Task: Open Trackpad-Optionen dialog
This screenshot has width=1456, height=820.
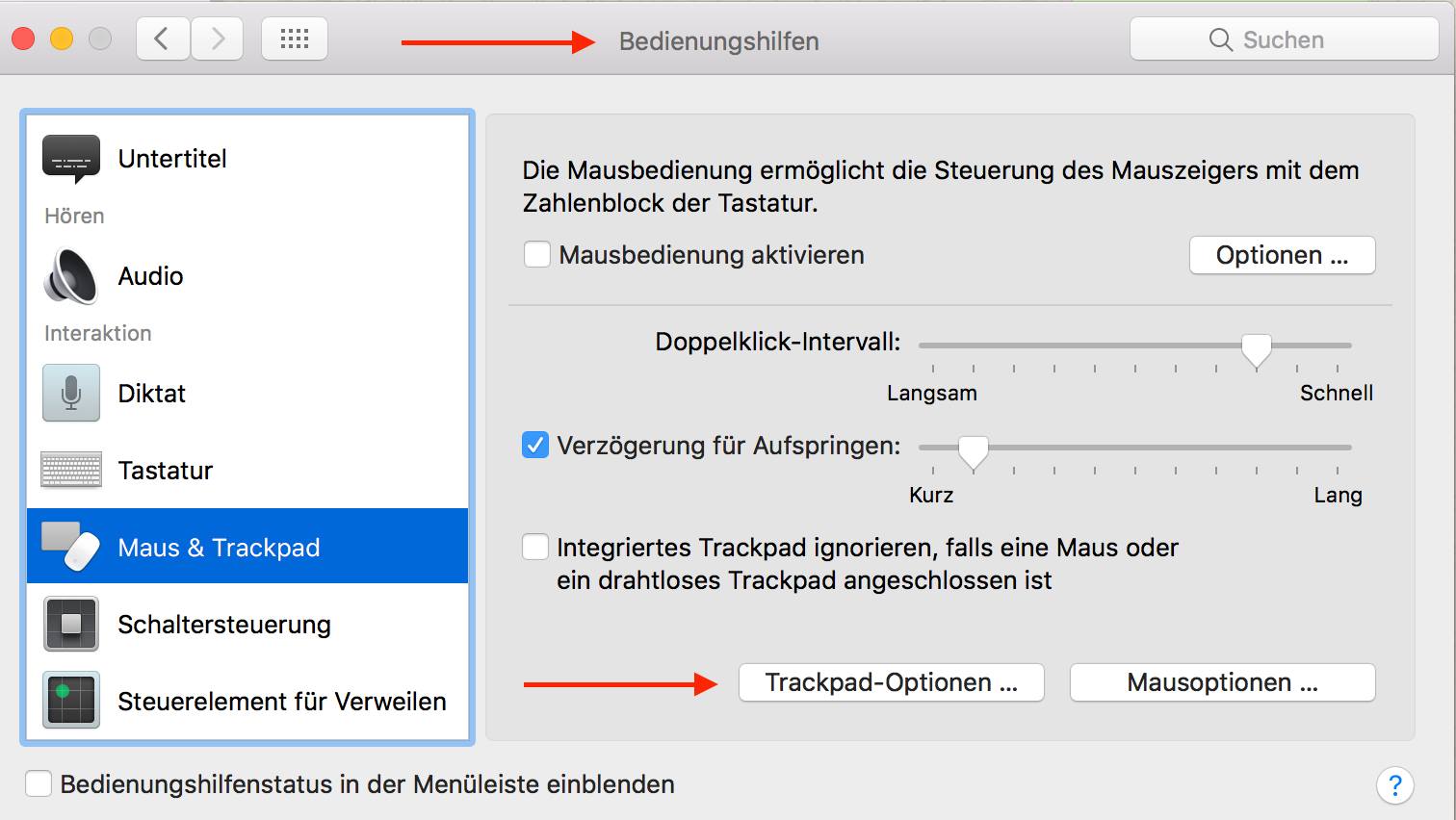Action: (891, 682)
